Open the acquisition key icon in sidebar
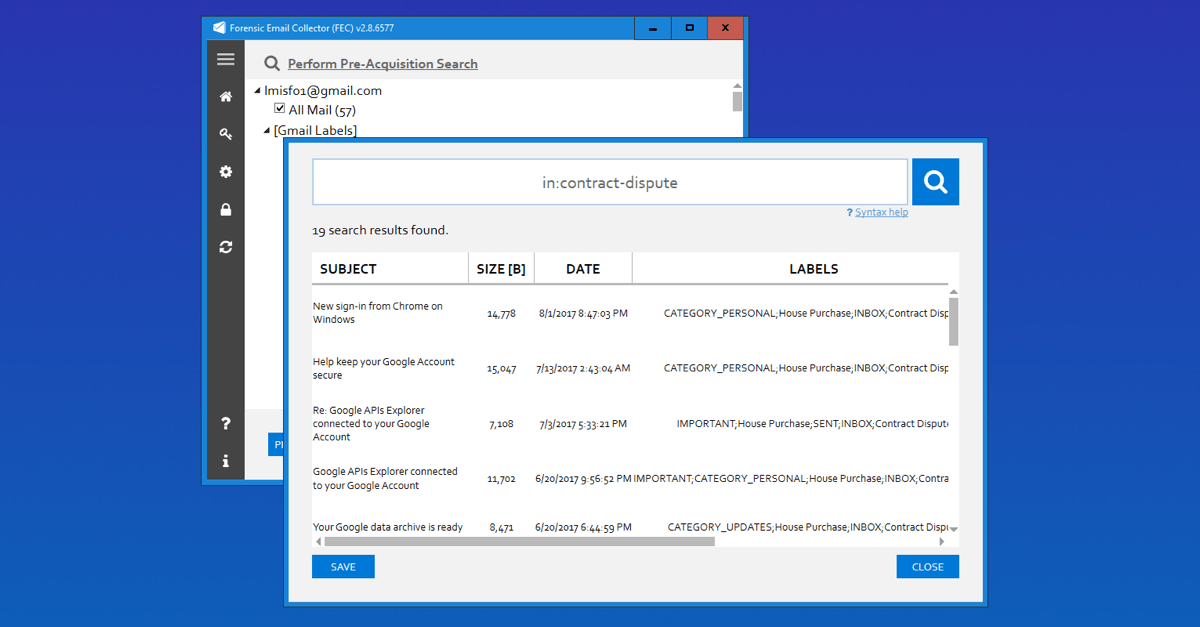The width and height of the screenshot is (1200, 627). click(x=225, y=133)
